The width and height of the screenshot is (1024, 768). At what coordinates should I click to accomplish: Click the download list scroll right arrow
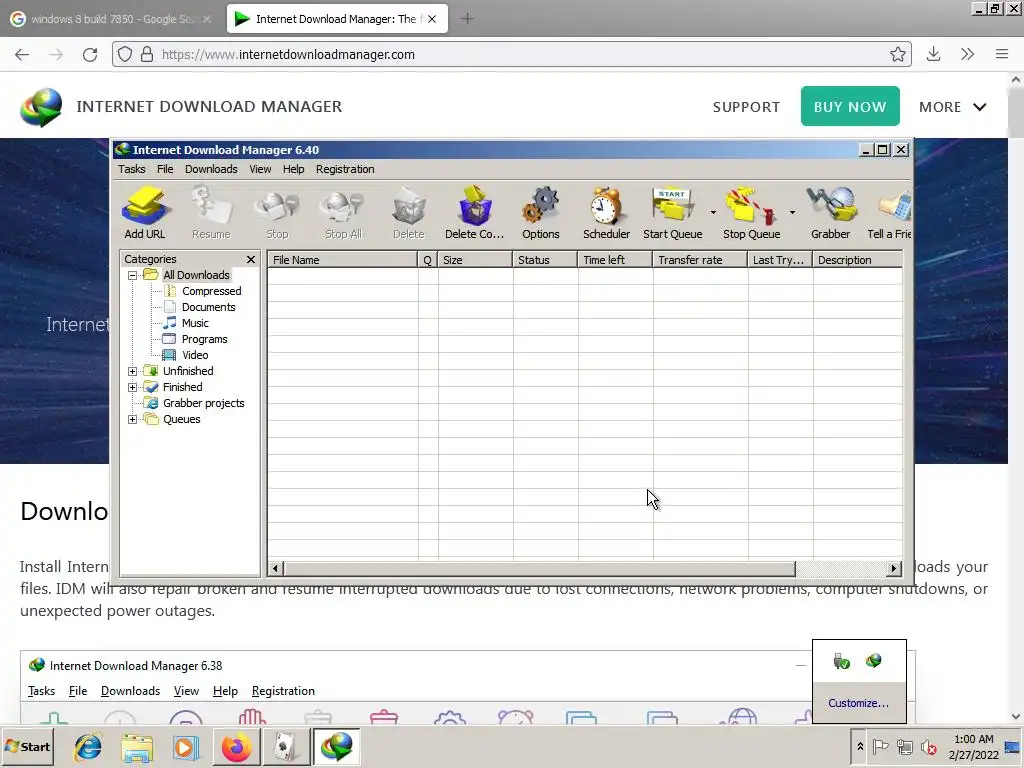(894, 568)
